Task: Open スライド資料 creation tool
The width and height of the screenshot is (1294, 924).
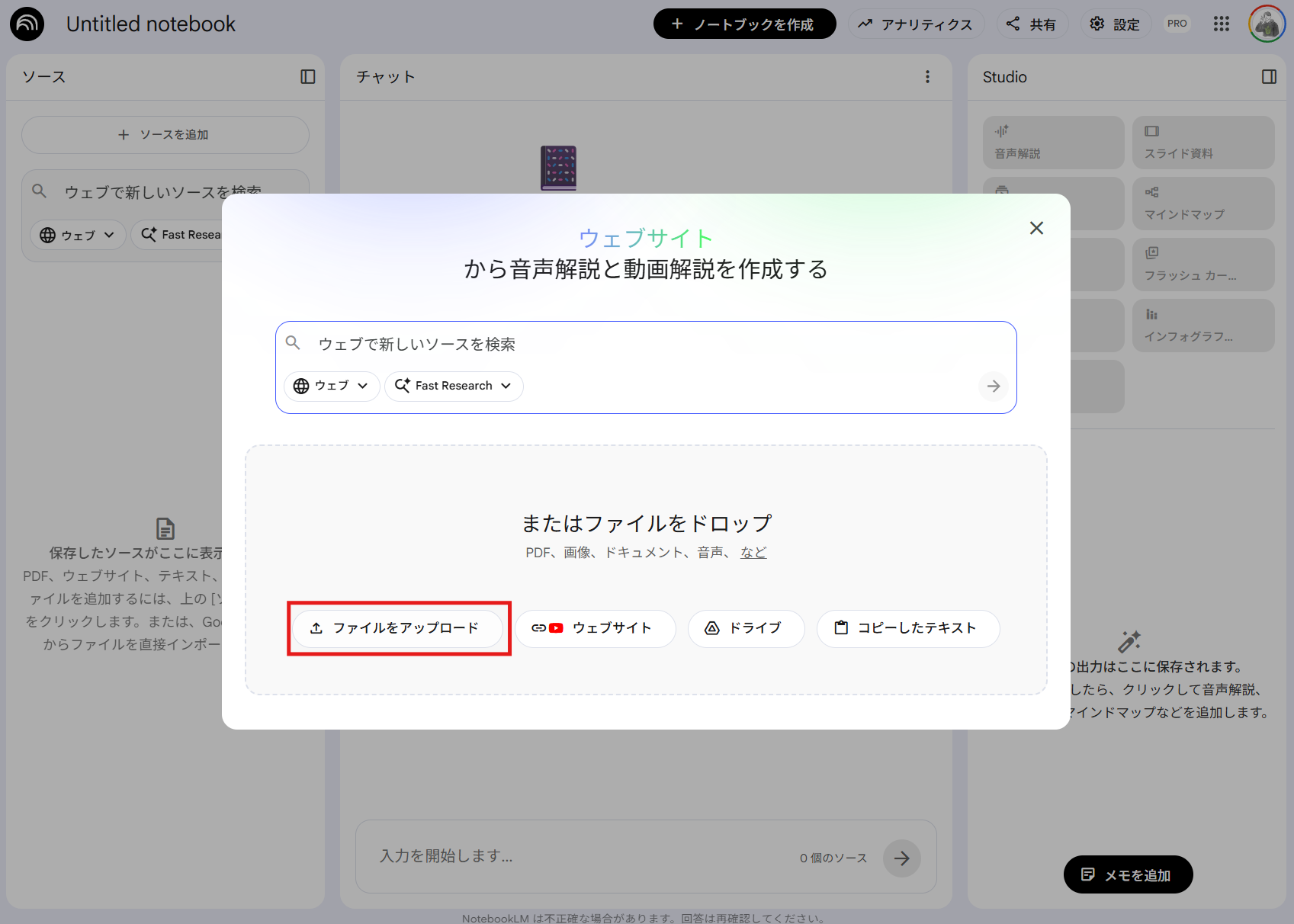Action: coord(1203,142)
